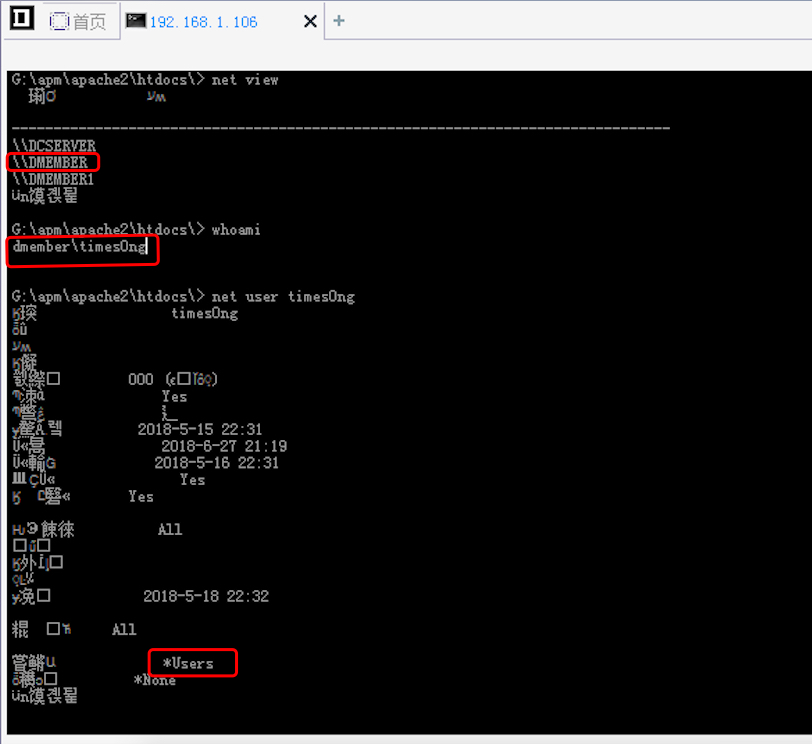Click the 2018-5-16 22:31 date line
Viewport: 812px width, 744px height.
(216, 462)
